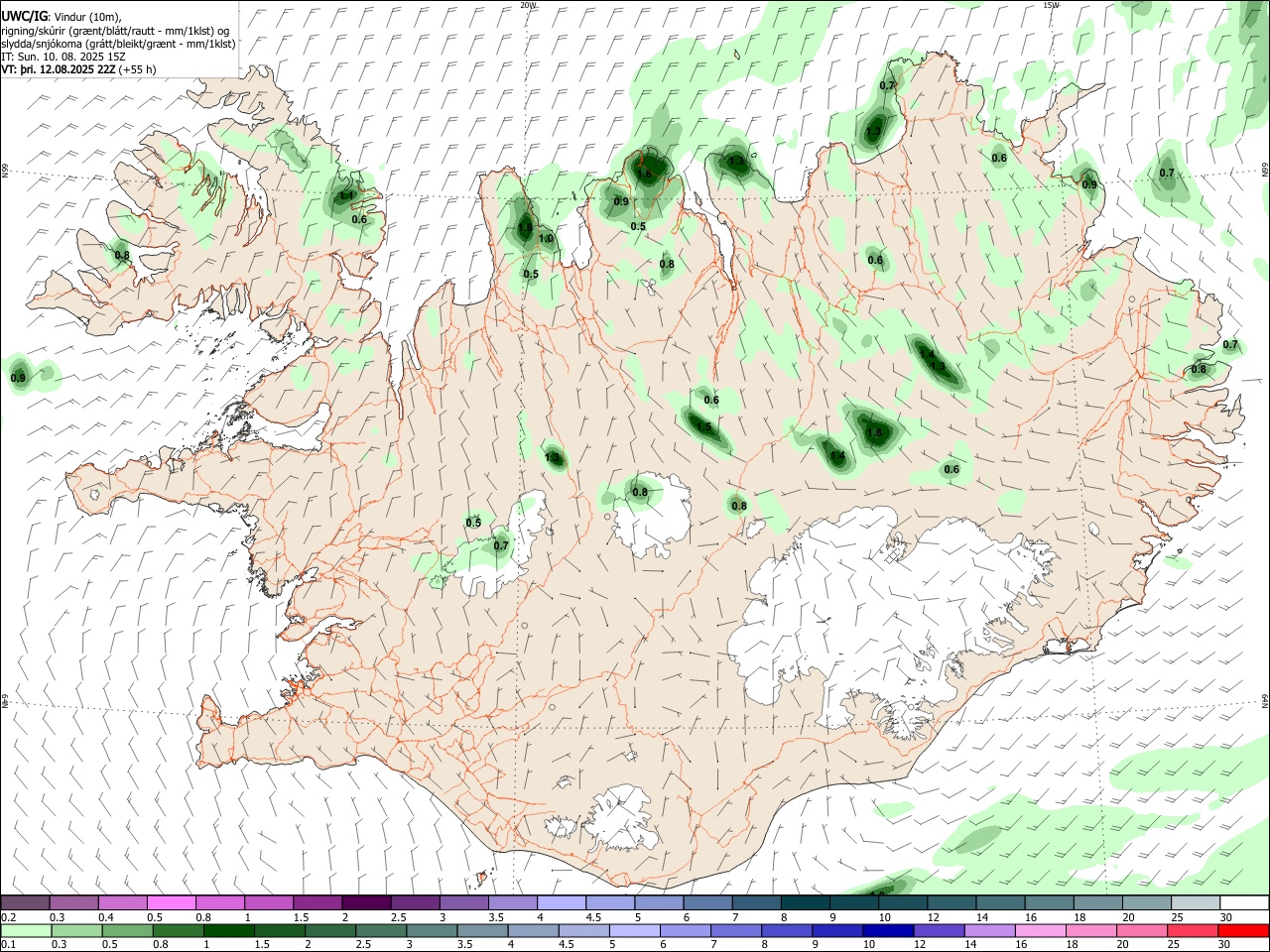This screenshot has width=1270, height=952.
Task: Click the '0.1' value starting the rain legend
Action: point(8,944)
